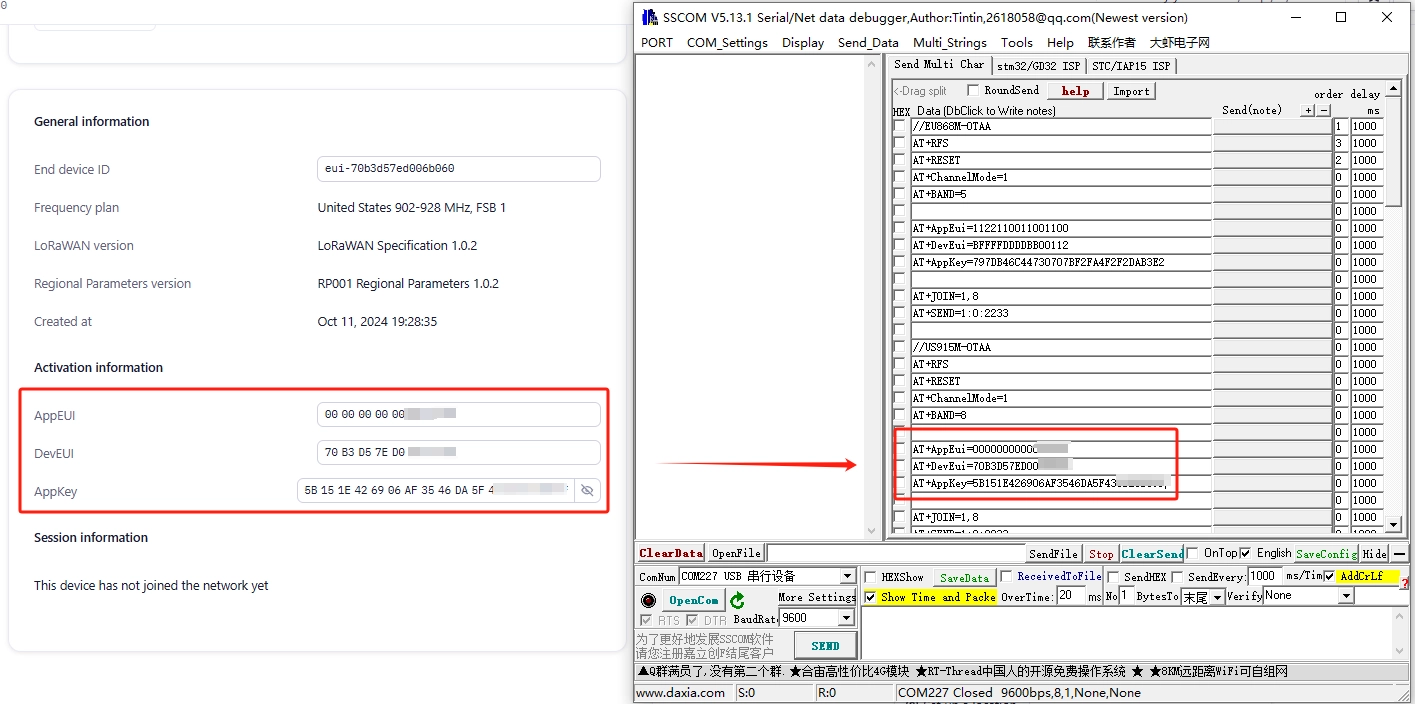Image resolution: width=1415 pixels, height=704 pixels.
Task: Click the plus button beside Send(note)
Action: [x=1307, y=111]
